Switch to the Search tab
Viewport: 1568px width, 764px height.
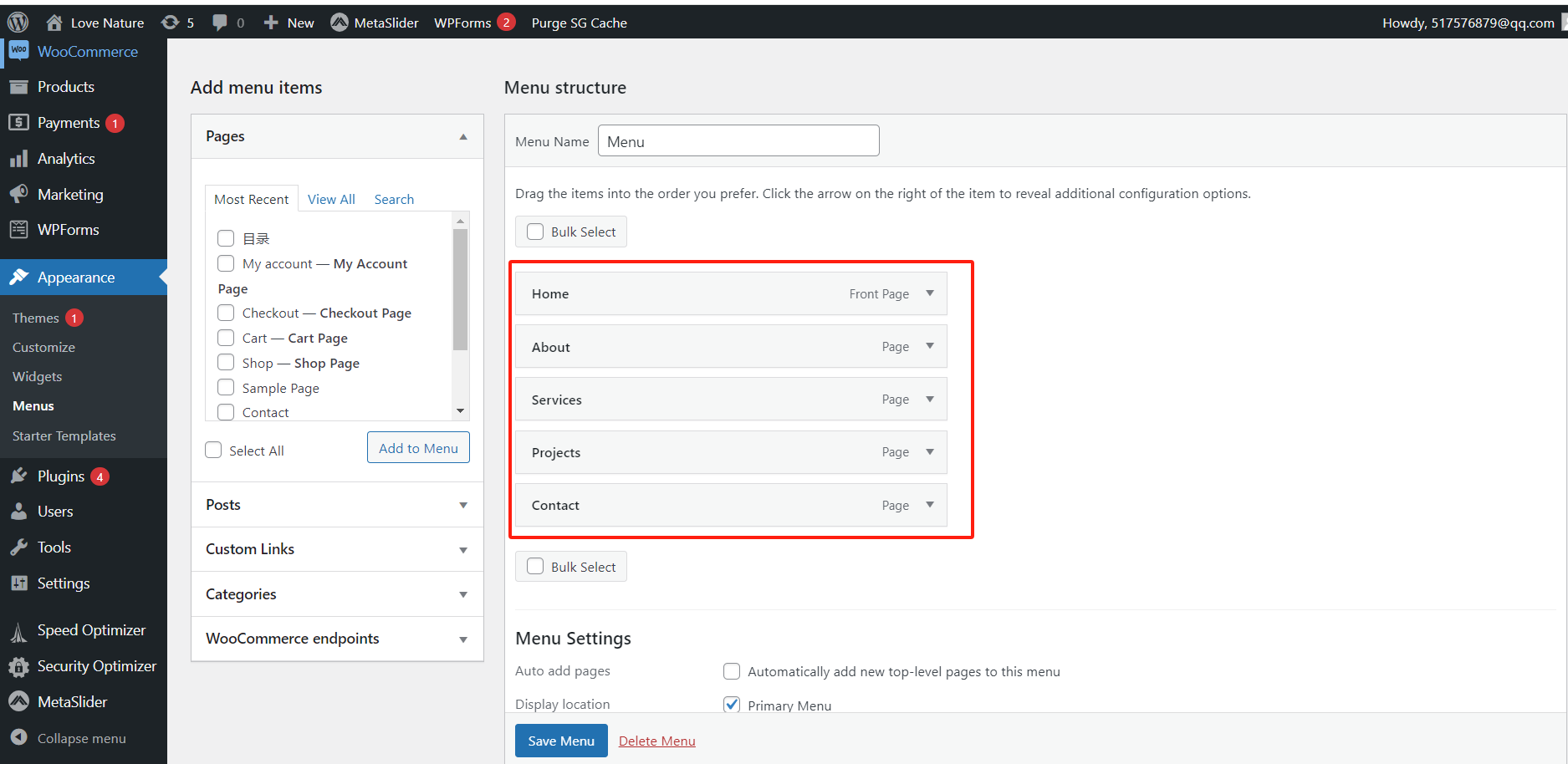point(394,199)
